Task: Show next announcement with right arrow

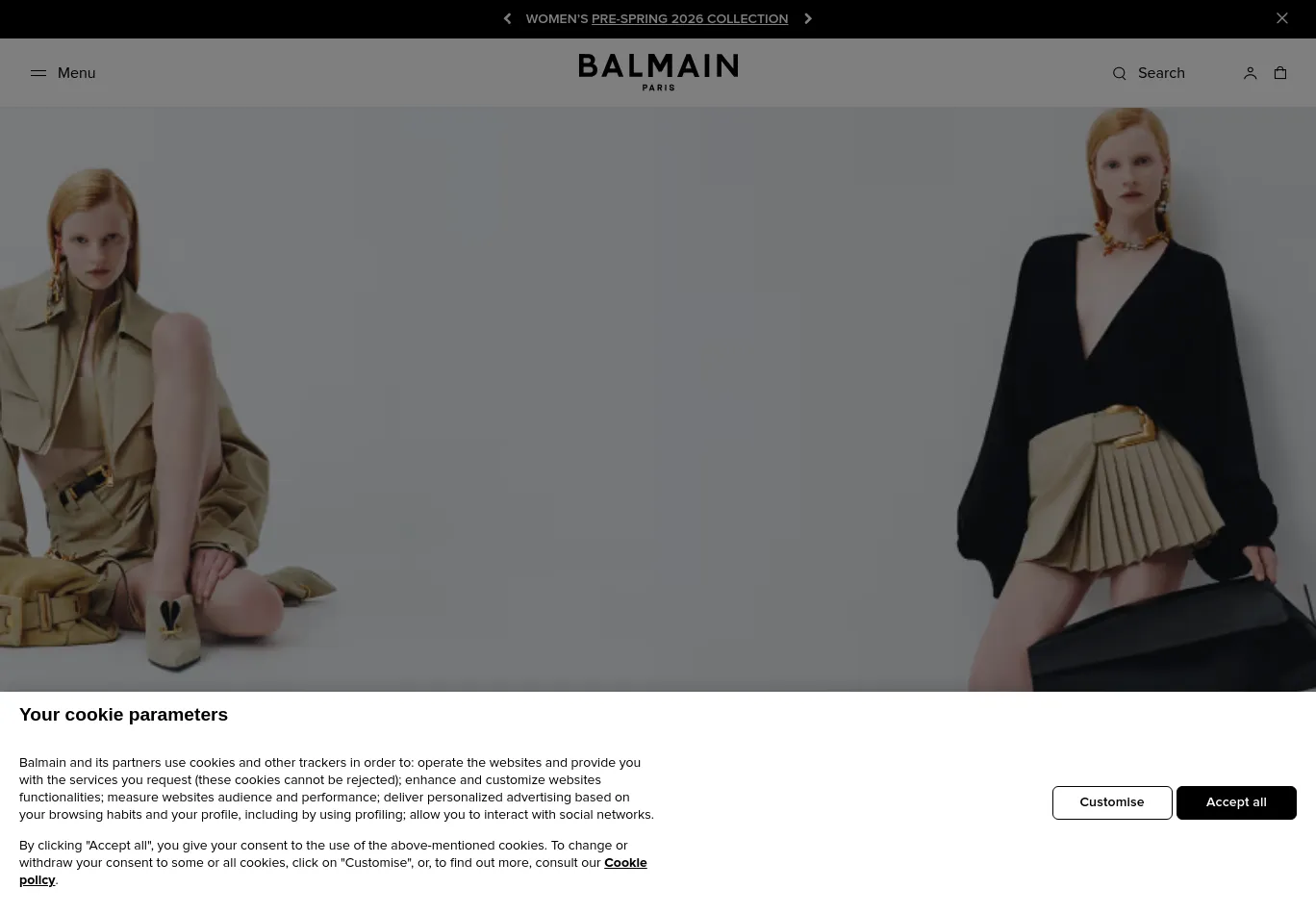Action: point(808,18)
